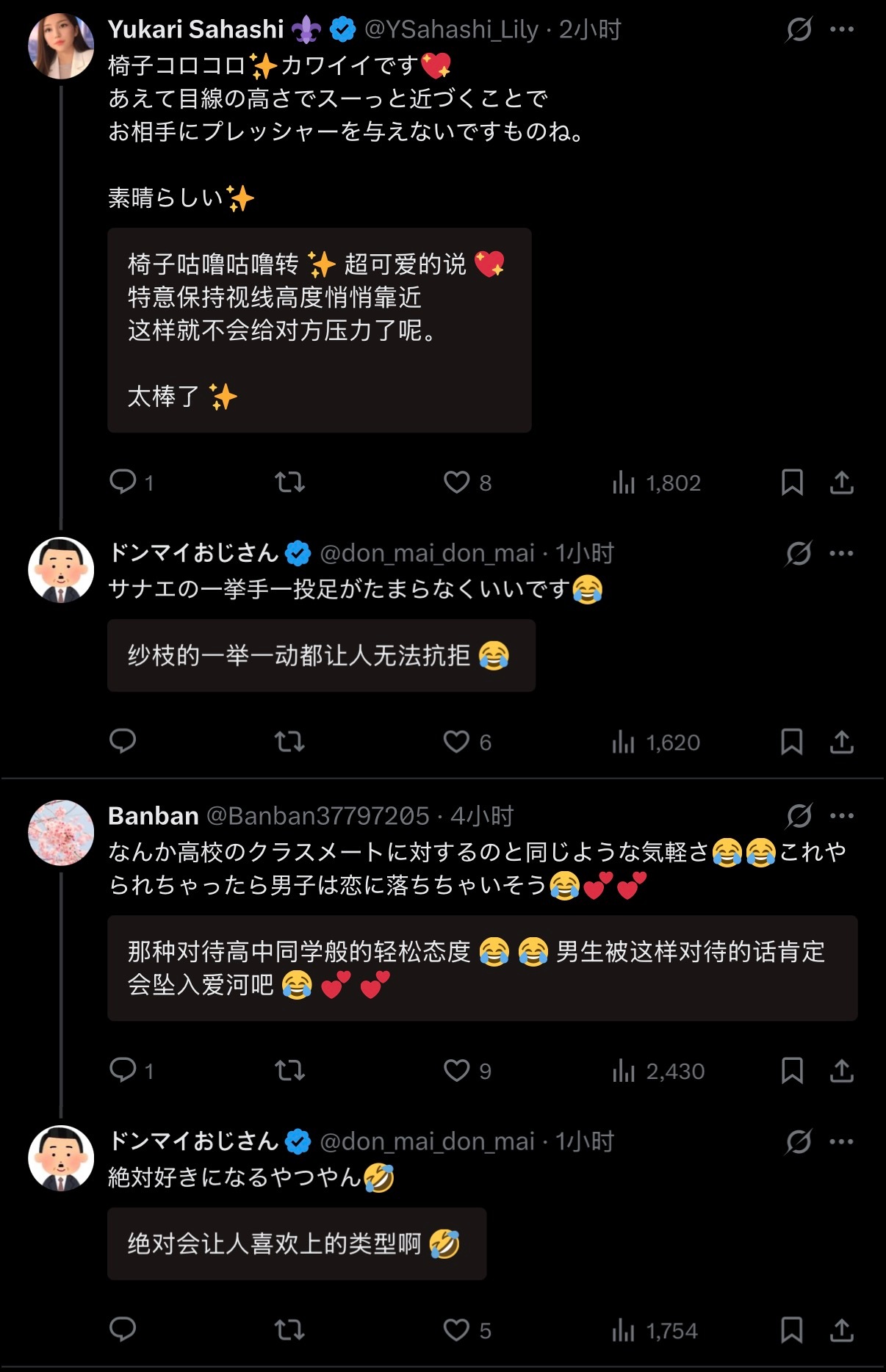Visit the @Banban37797205 handle

pyautogui.click(x=317, y=815)
